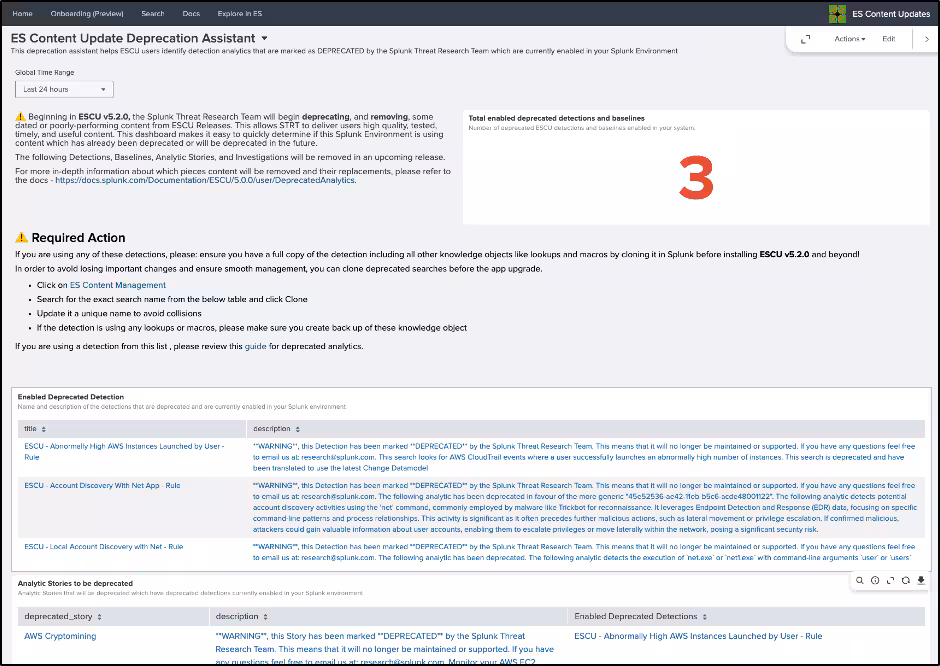Image resolution: width=940 pixels, height=666 pixels.
Task: Enter dashboard full screen mode from the header
Action: click(x=806, y=39)
